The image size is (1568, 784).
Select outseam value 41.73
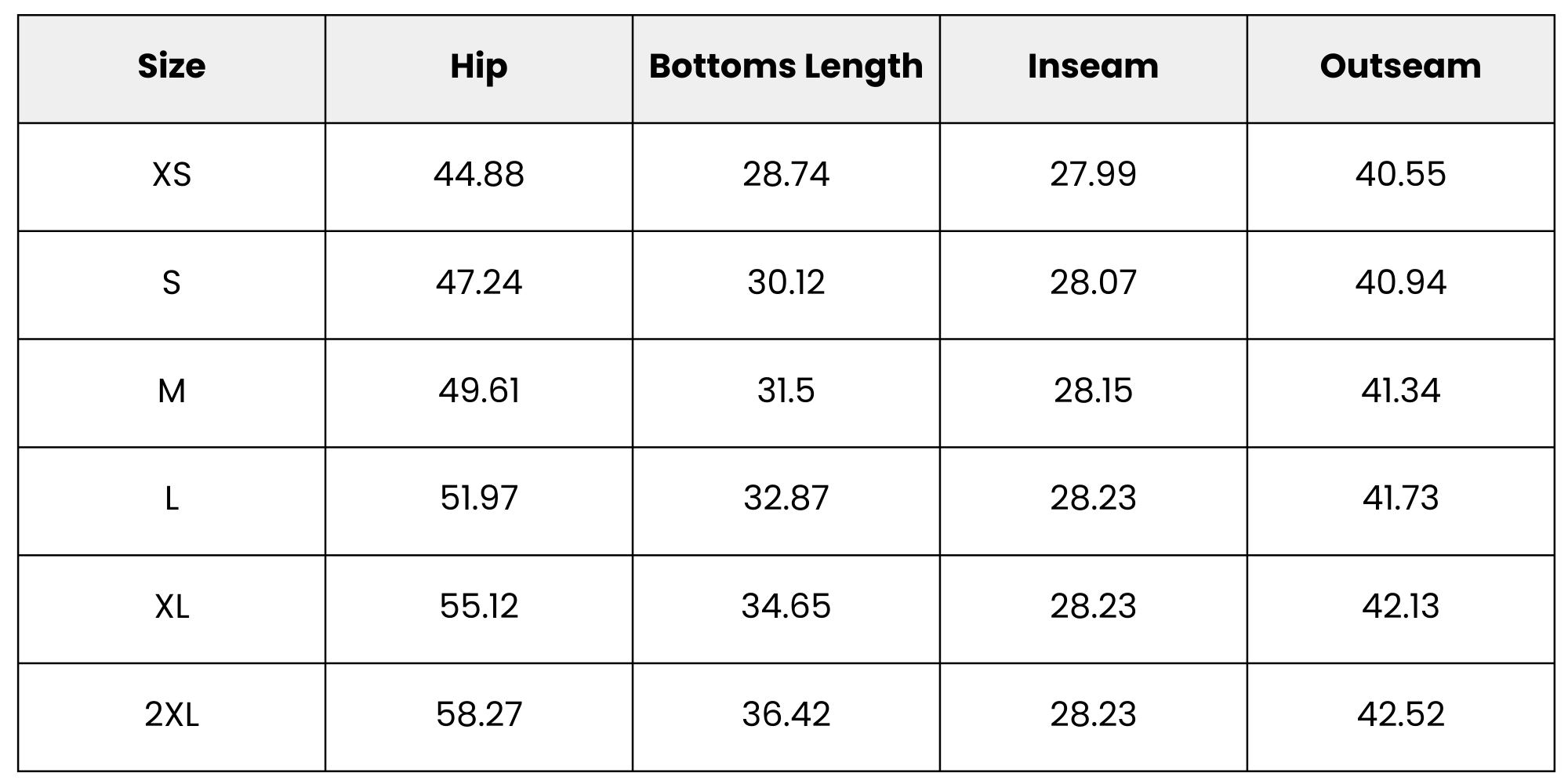1400,499
